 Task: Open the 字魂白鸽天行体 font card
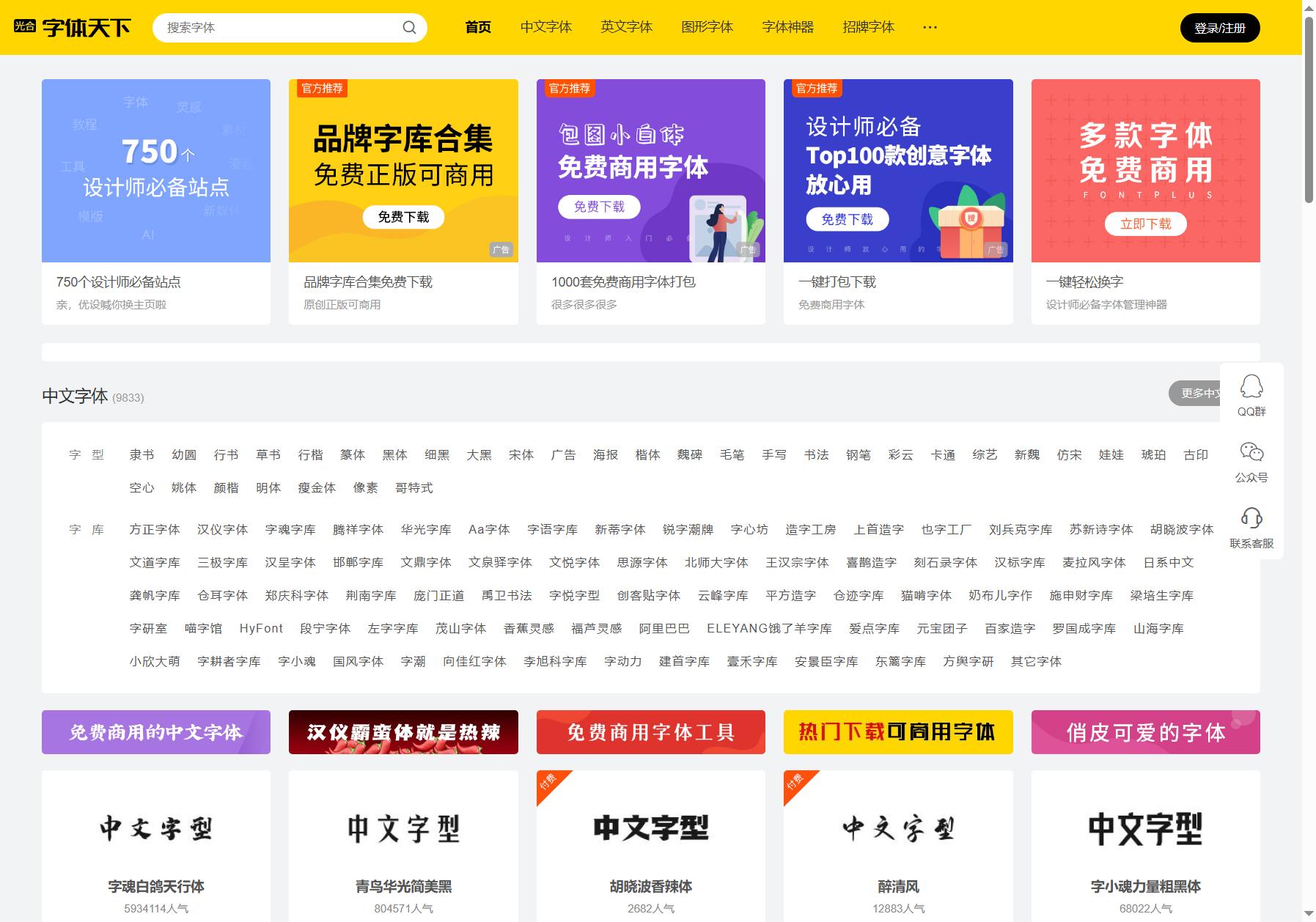[x=156, y=846]
